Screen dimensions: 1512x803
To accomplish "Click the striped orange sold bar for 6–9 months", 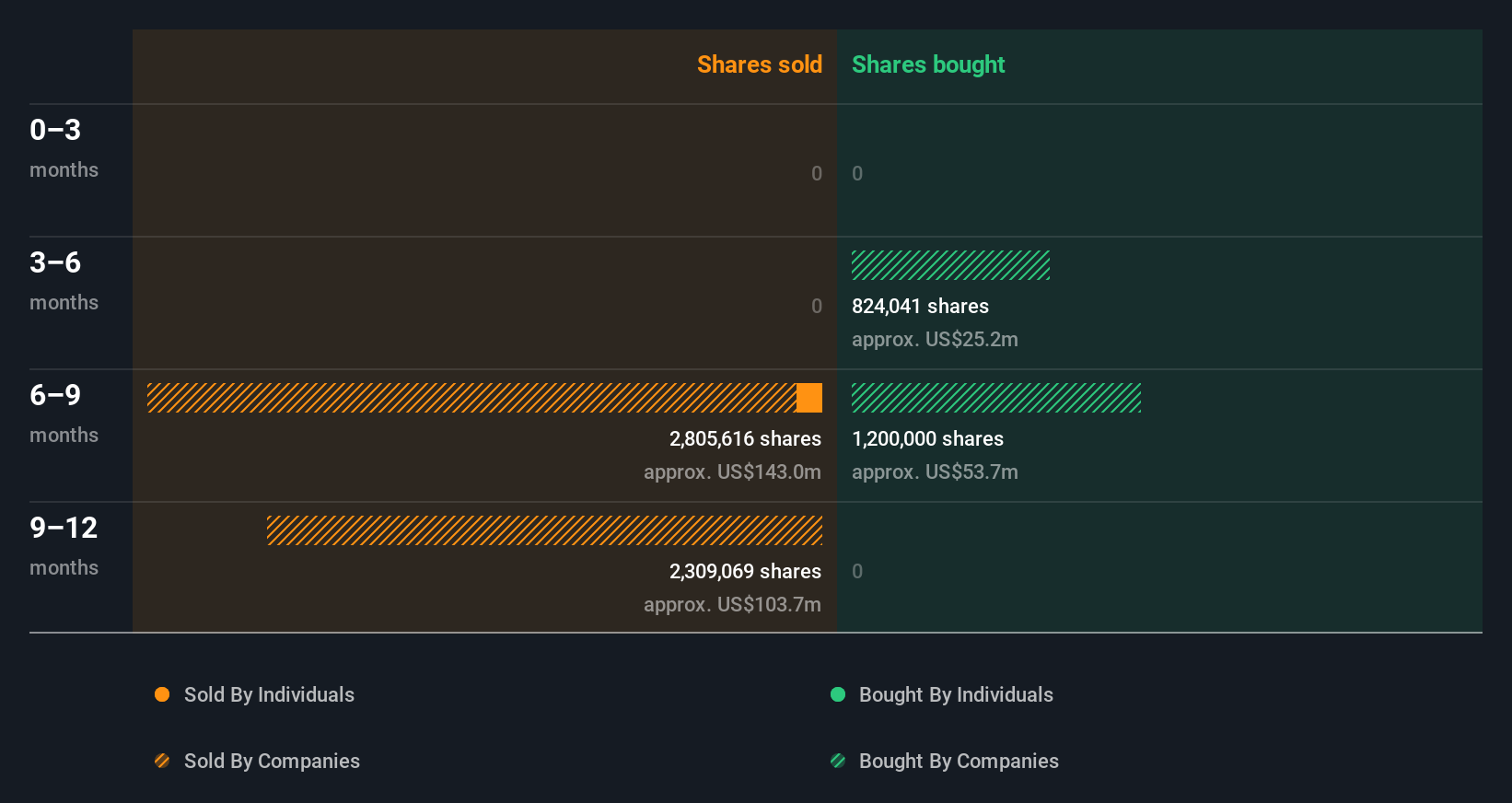I will point(471,398).
